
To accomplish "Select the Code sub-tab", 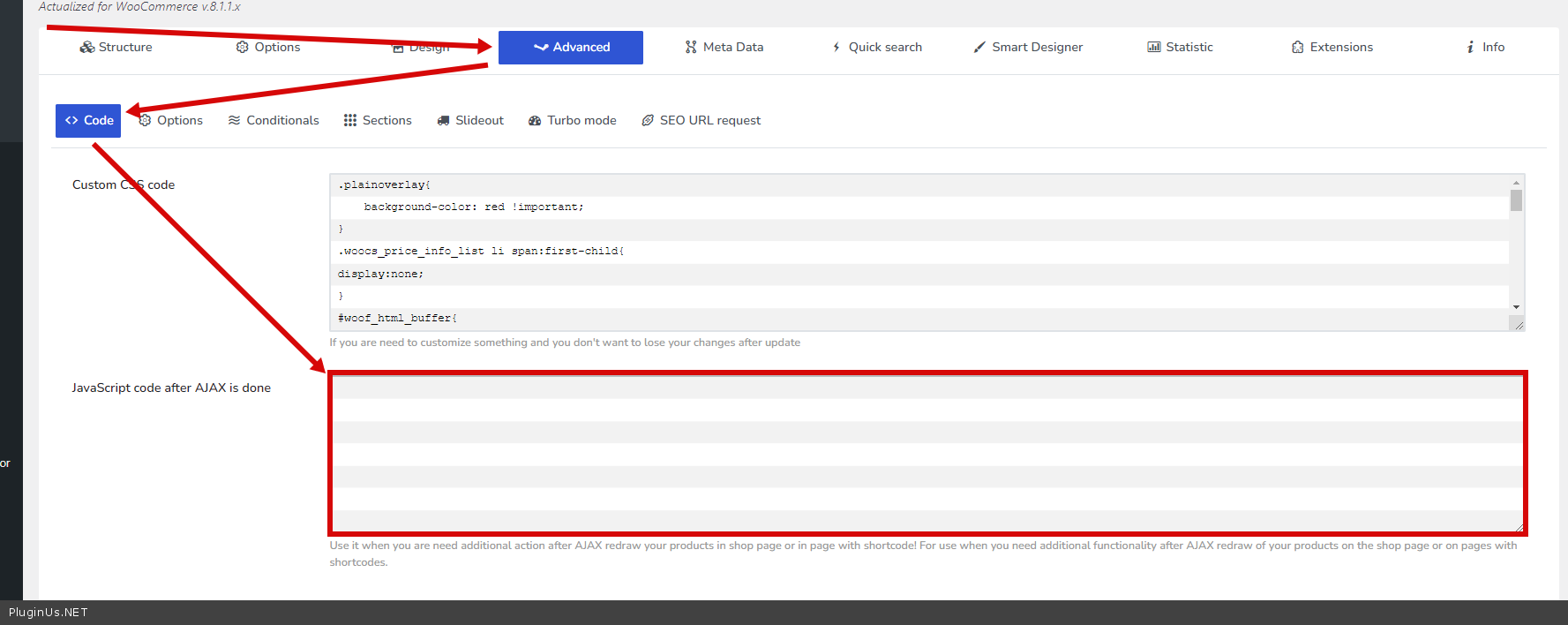I will click(x=88, y=121).
